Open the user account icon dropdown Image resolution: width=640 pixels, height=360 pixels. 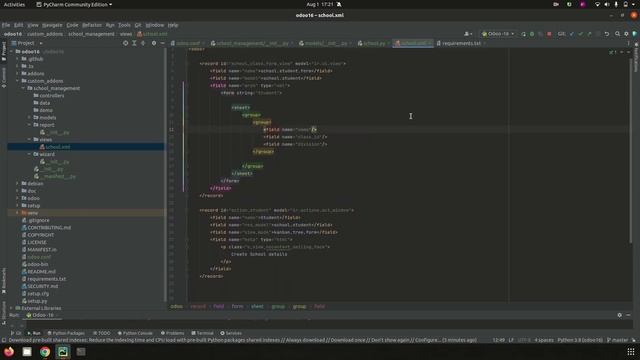point(468,34)
